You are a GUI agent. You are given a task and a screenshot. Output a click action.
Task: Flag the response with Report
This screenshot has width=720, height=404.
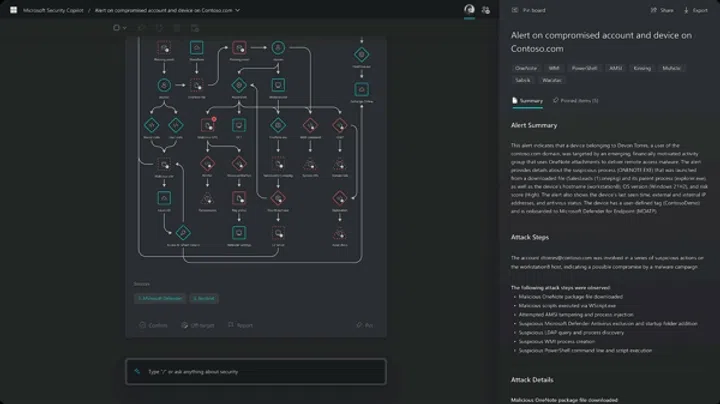(241, 325)
